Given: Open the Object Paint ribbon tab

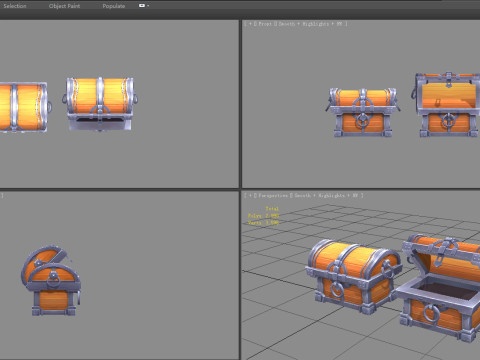Looking at the screenshot, I should 64,6.
